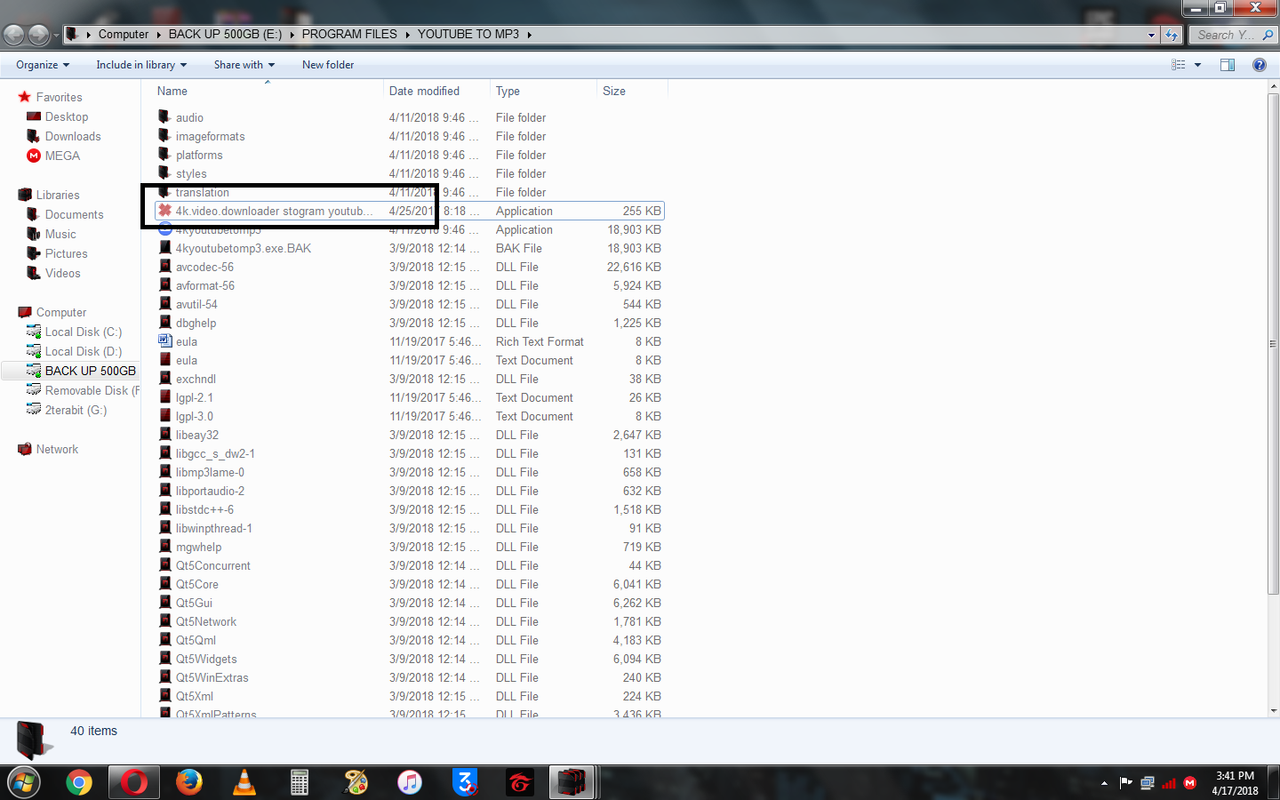Expand the arrow after Computer in breadcrumb
Image resolution: width=1280 pixels, height=800 pixels.
(x=158, y=34)
